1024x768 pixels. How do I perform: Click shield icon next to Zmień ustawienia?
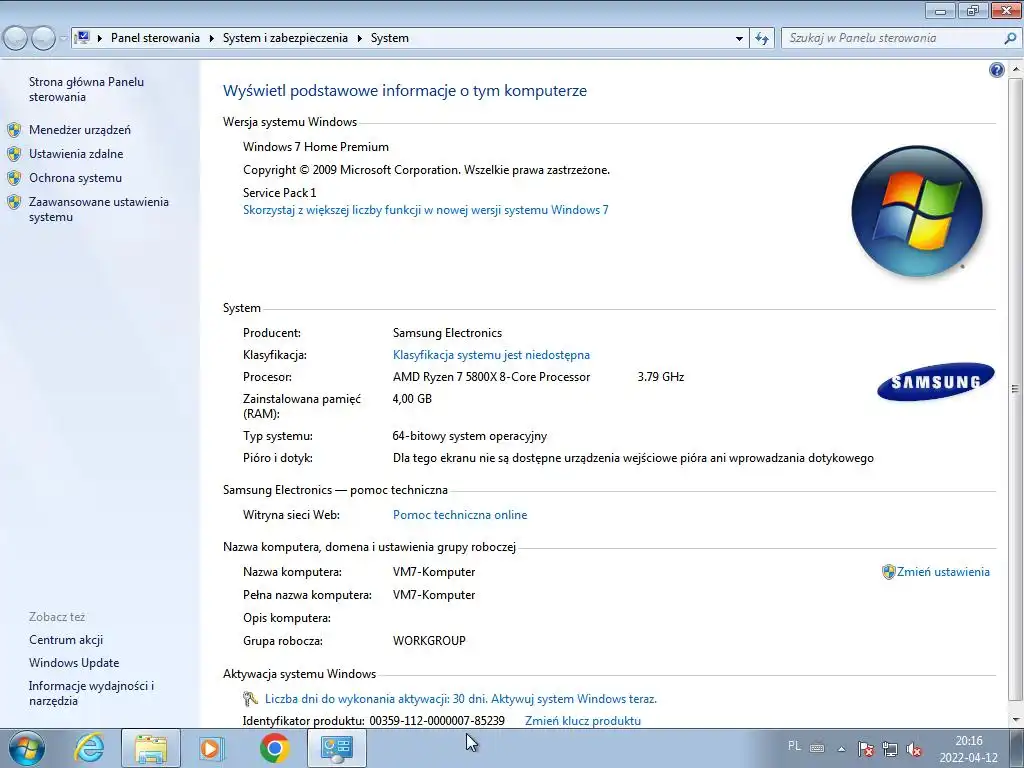[888, 572]
